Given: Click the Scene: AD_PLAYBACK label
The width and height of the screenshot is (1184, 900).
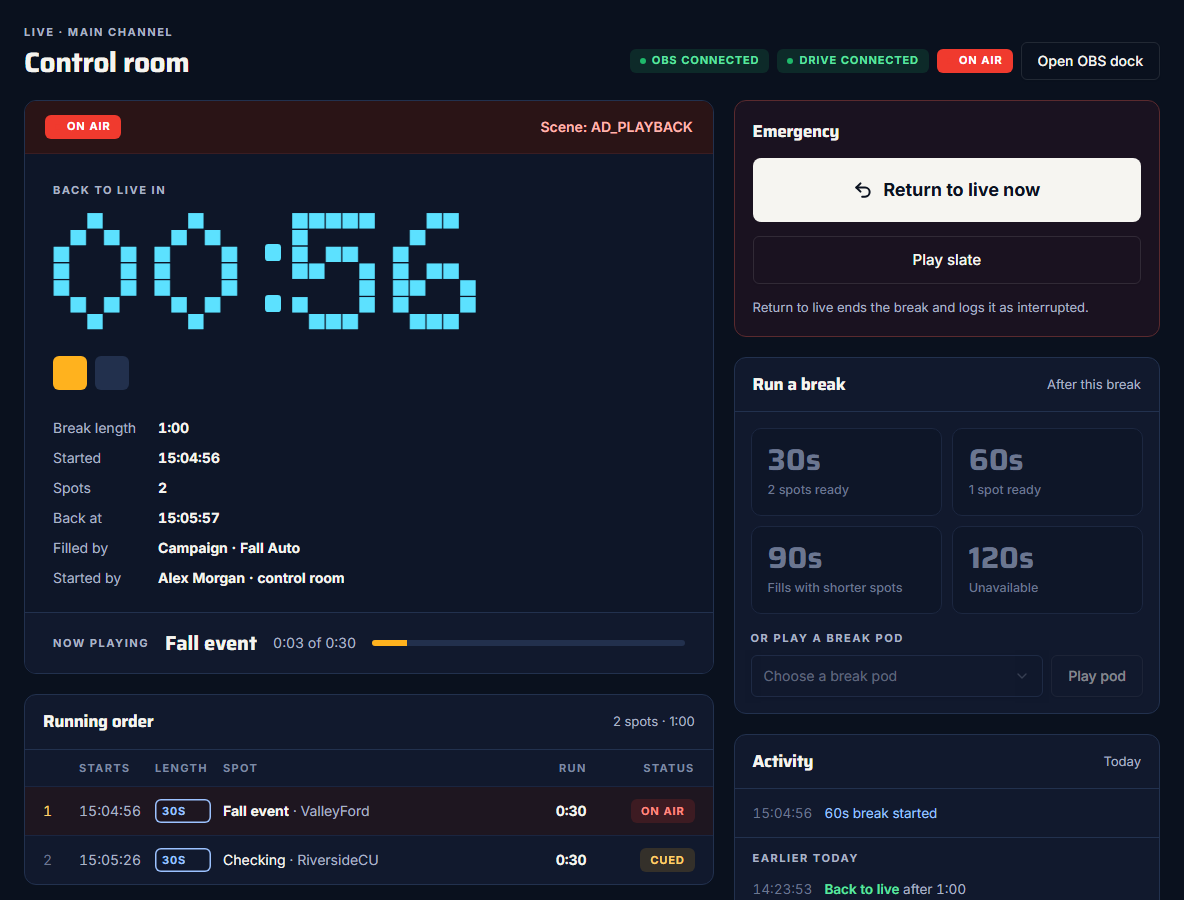Looking at the screenshot, I should coord(616,128).
